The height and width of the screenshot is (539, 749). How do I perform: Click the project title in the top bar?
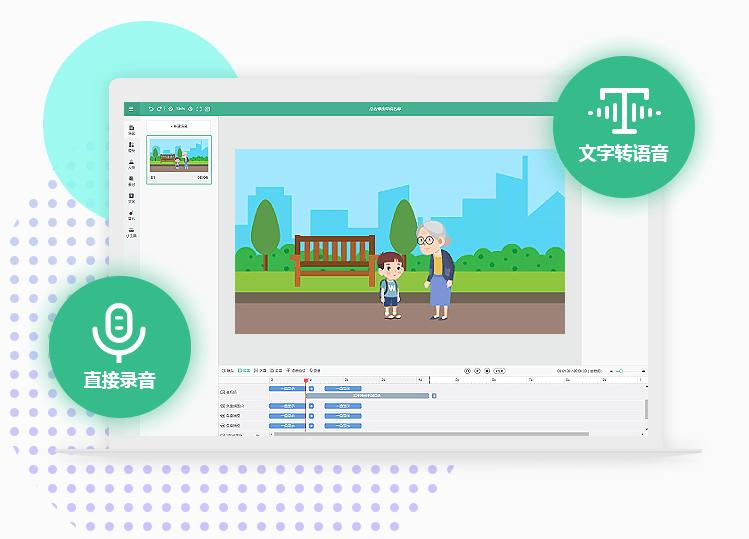tap(384, 108)
